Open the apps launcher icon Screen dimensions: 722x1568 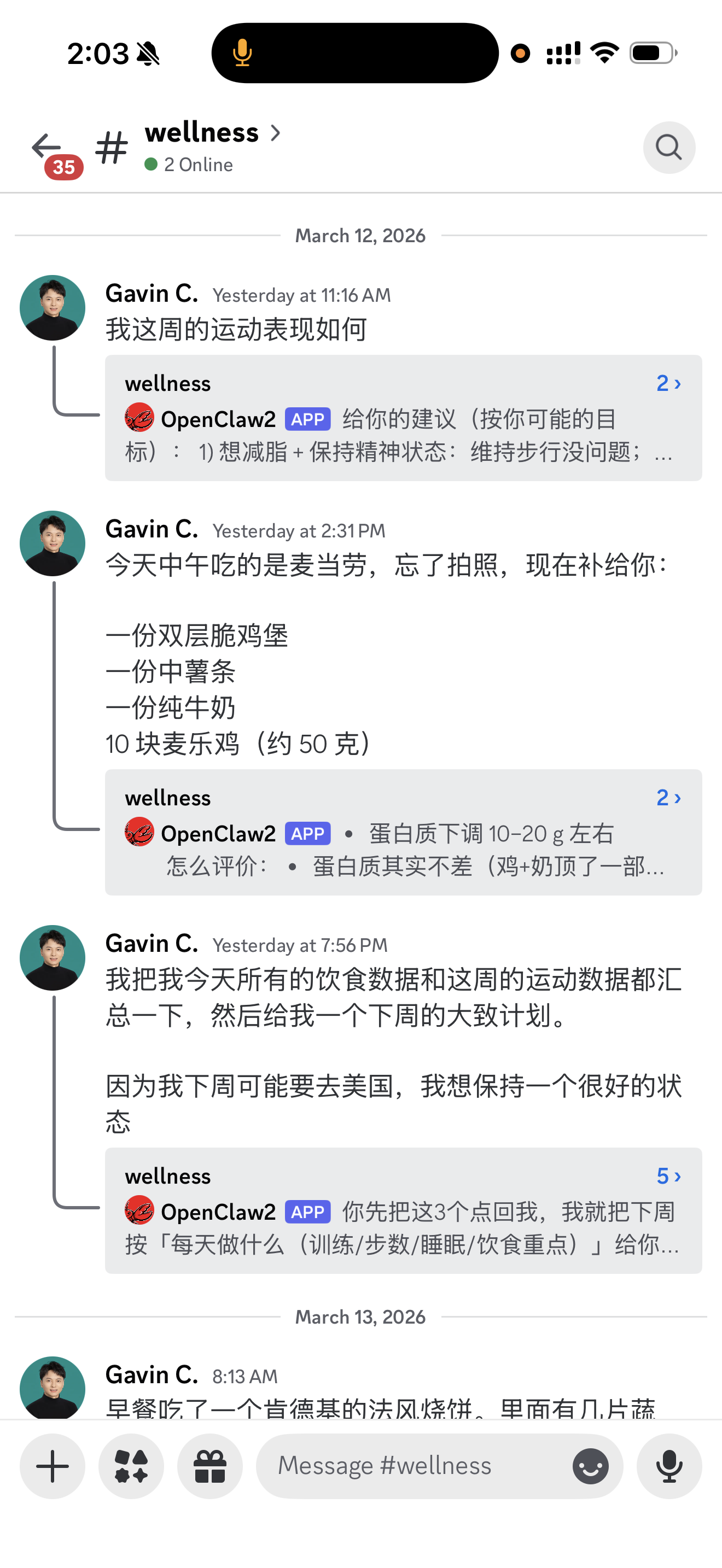click(131, 1466)
